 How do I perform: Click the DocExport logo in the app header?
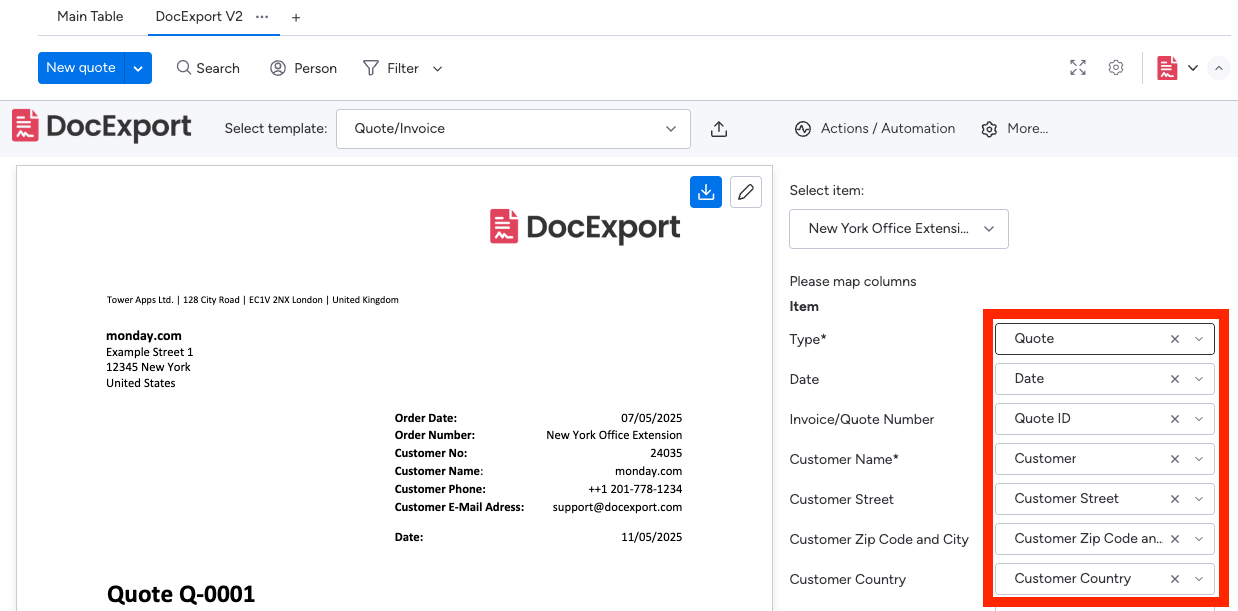[x=102, y=127]
